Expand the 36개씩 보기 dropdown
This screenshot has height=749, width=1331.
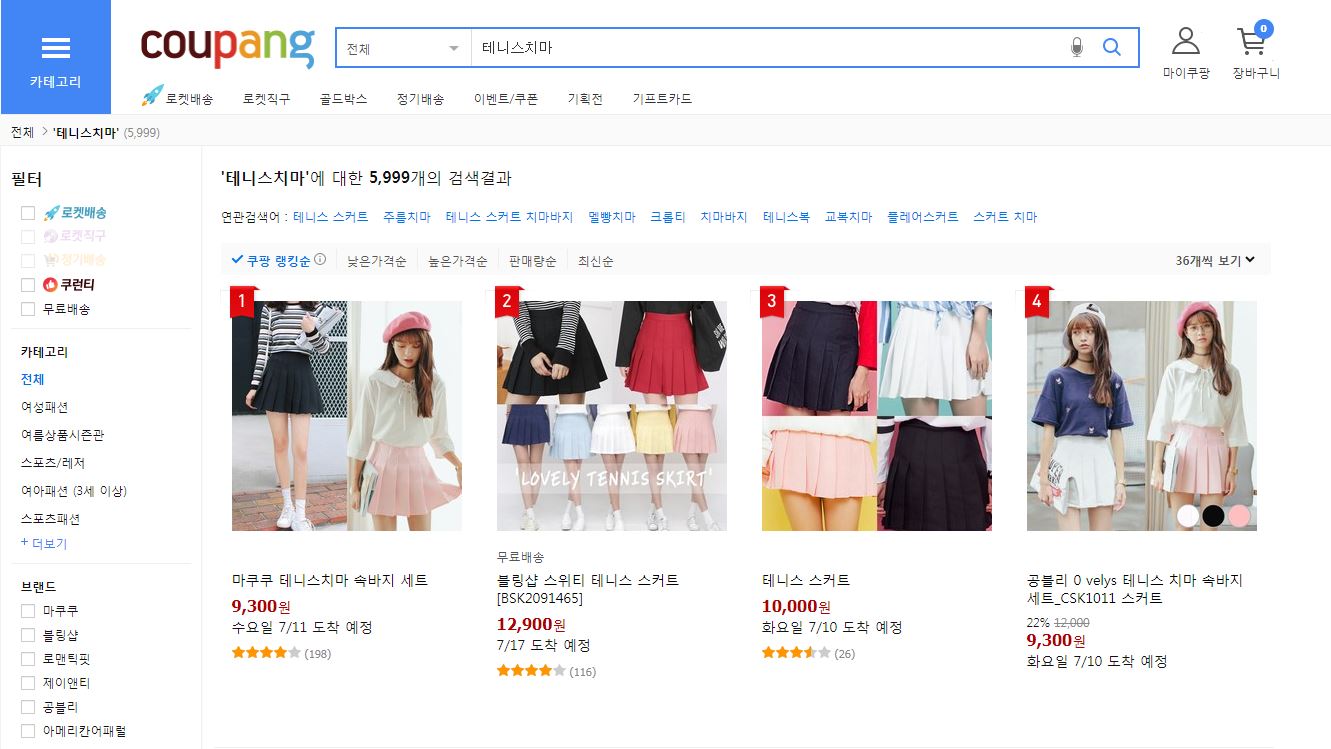point(1215,260)
